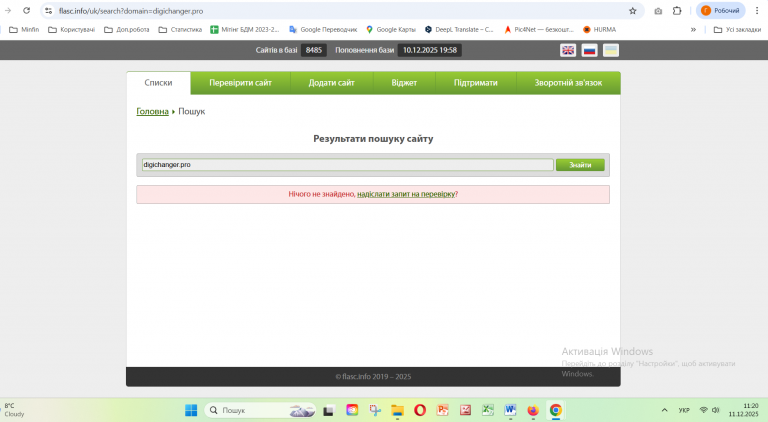This screenshot has width=768, height=422.
Task: Click the taskbar Пошук search box
Action: click(261, 410)
